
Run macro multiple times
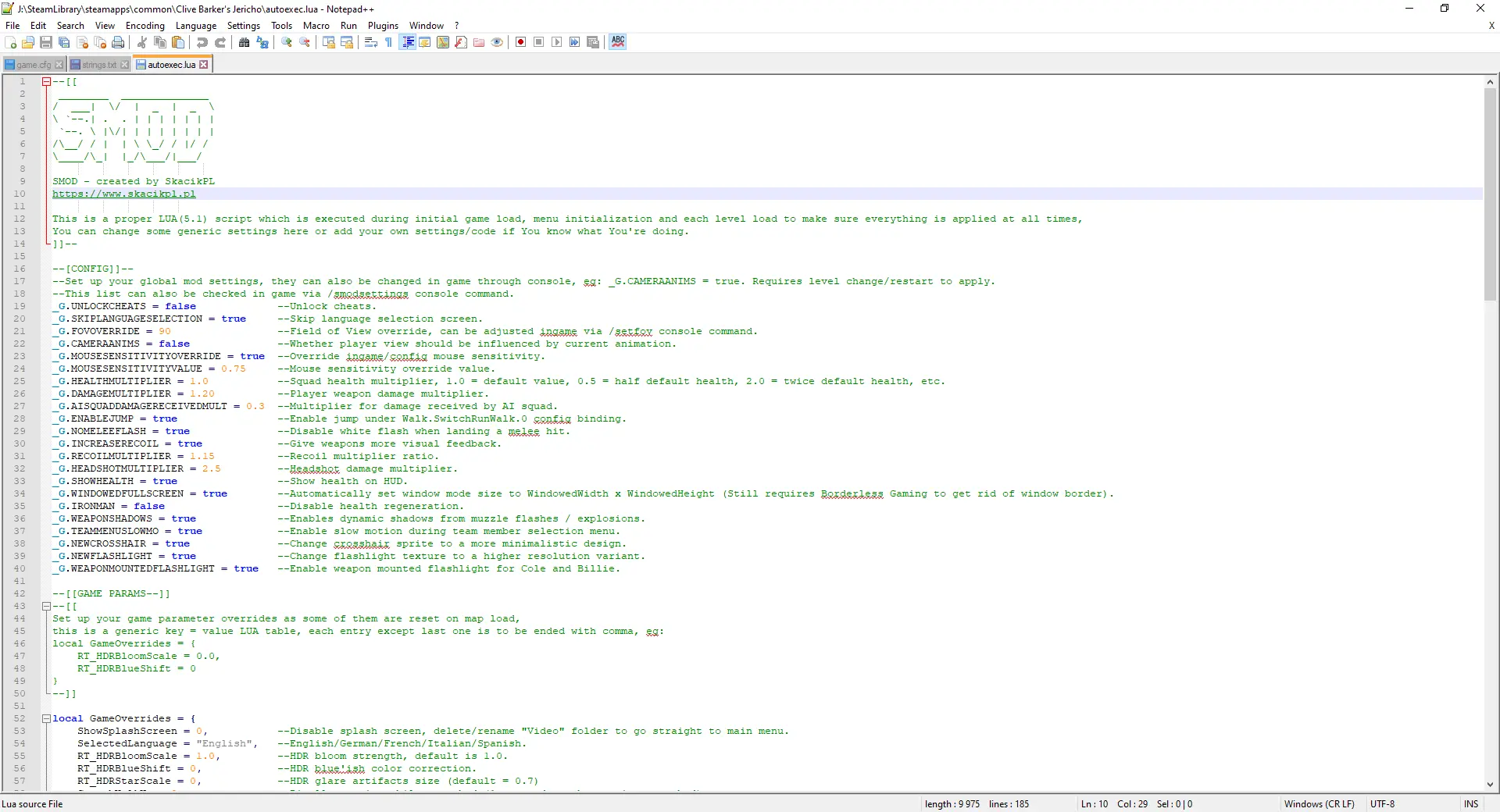[x=575, y=42]
